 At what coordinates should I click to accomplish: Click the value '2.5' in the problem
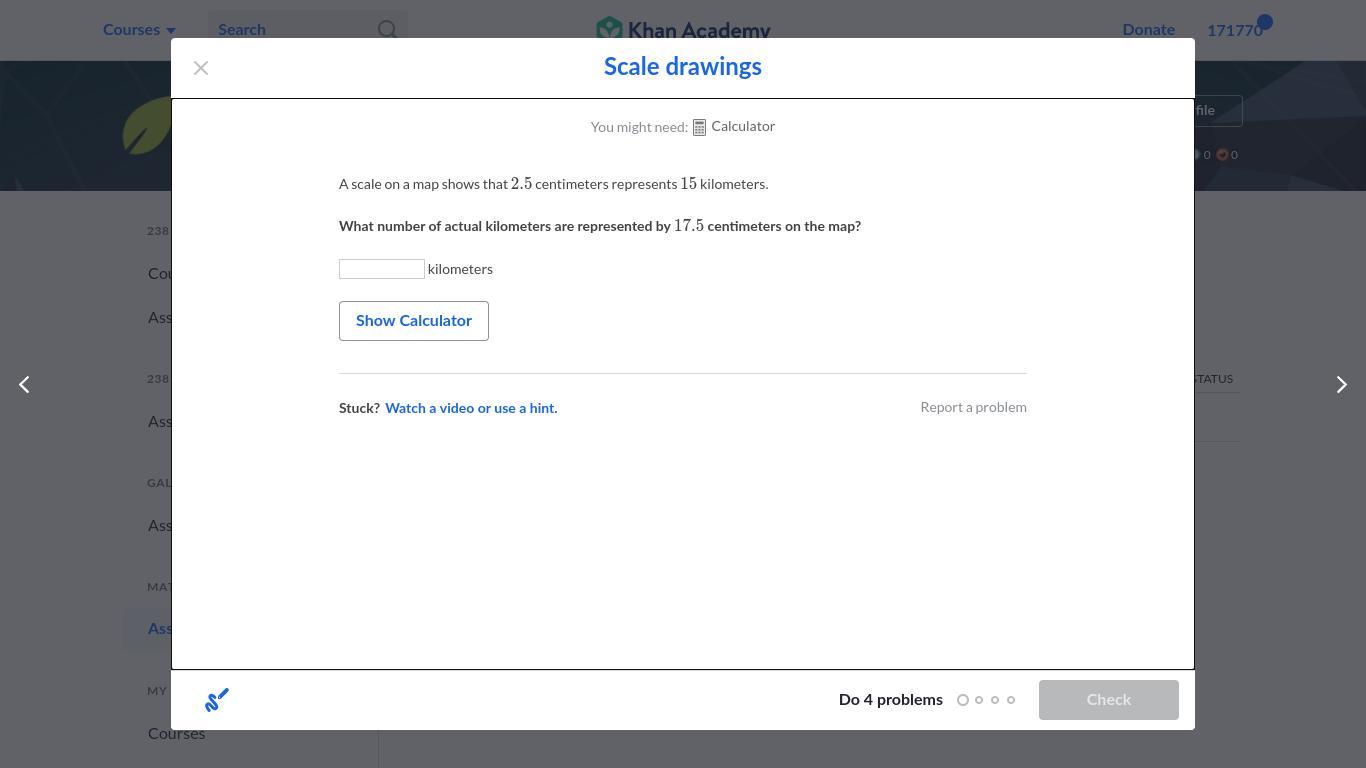pyautogui.click(x=522, y=184)
